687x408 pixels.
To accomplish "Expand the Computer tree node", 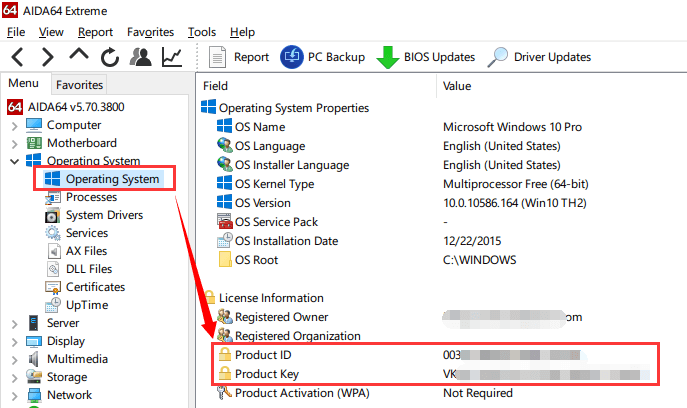I will coord(14,125).
